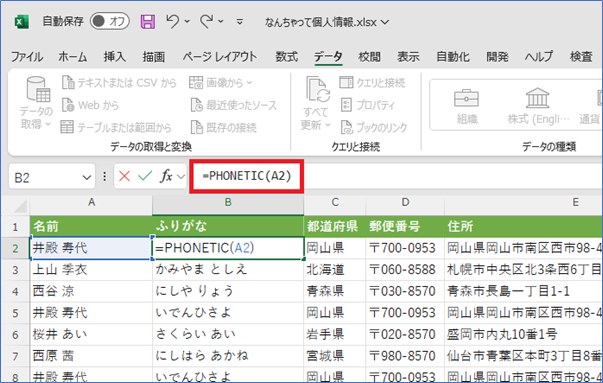The width and height of the screenshot is (603, 383).
Task: Switch to the 校閲 tab
Action: tap(369, 57)
